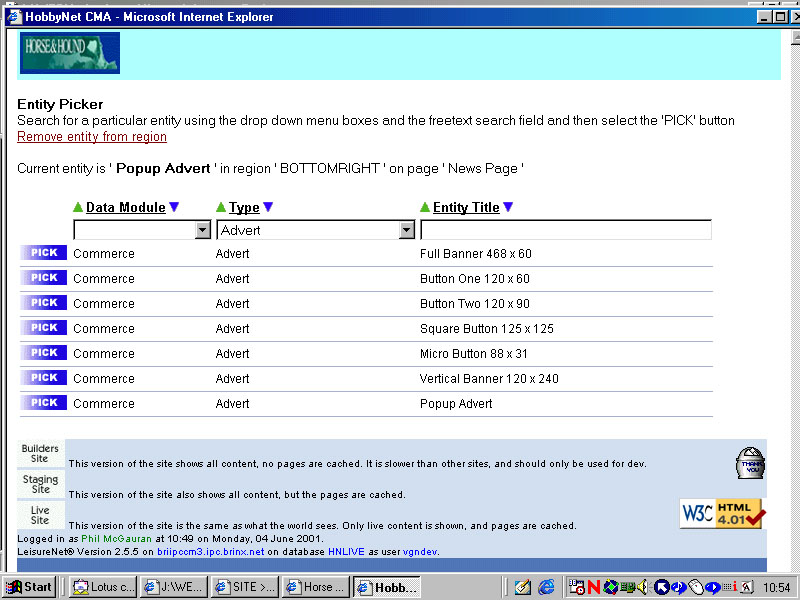
Task: Pick Micro Button 88 x 31
Action: pyautogui.click(x=43, y=353)
